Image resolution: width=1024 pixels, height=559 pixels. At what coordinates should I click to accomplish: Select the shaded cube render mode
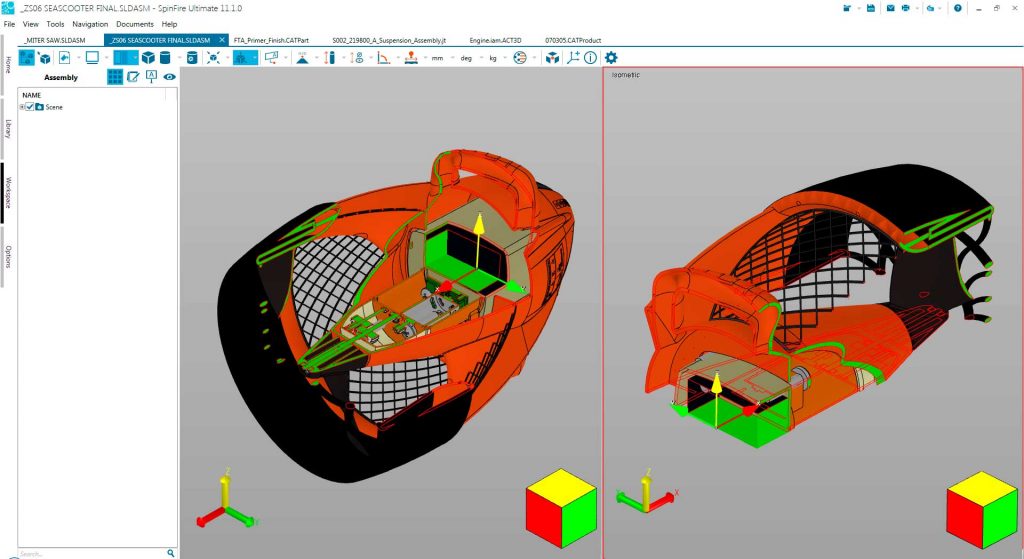coord(148,58)
